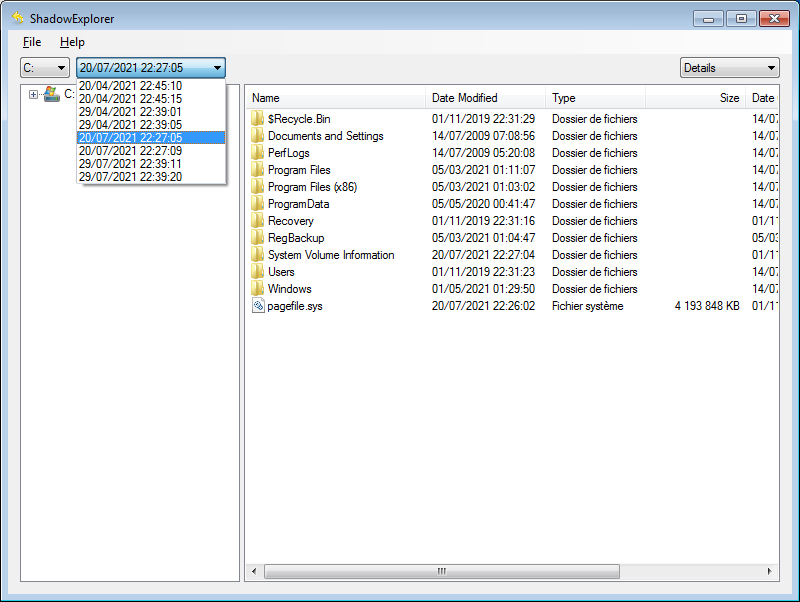Image resolution: width=800 pixels, height=602 pixels.
Task: Click the Documents and Settings folder icon
Action: pyautogui.click(x=258, y=136)
